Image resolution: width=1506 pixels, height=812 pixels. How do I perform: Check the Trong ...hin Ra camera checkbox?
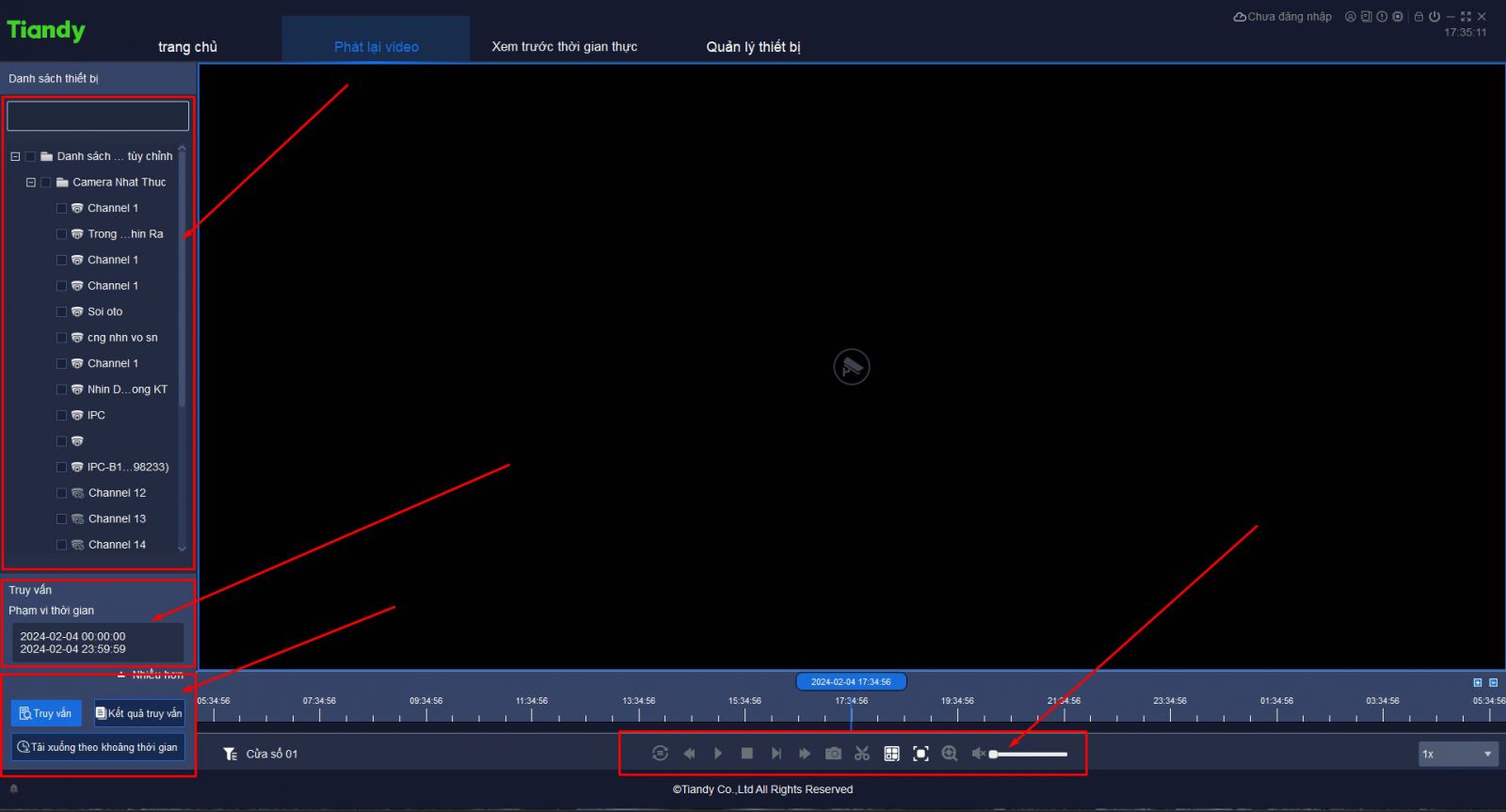[x=62, y=233]
